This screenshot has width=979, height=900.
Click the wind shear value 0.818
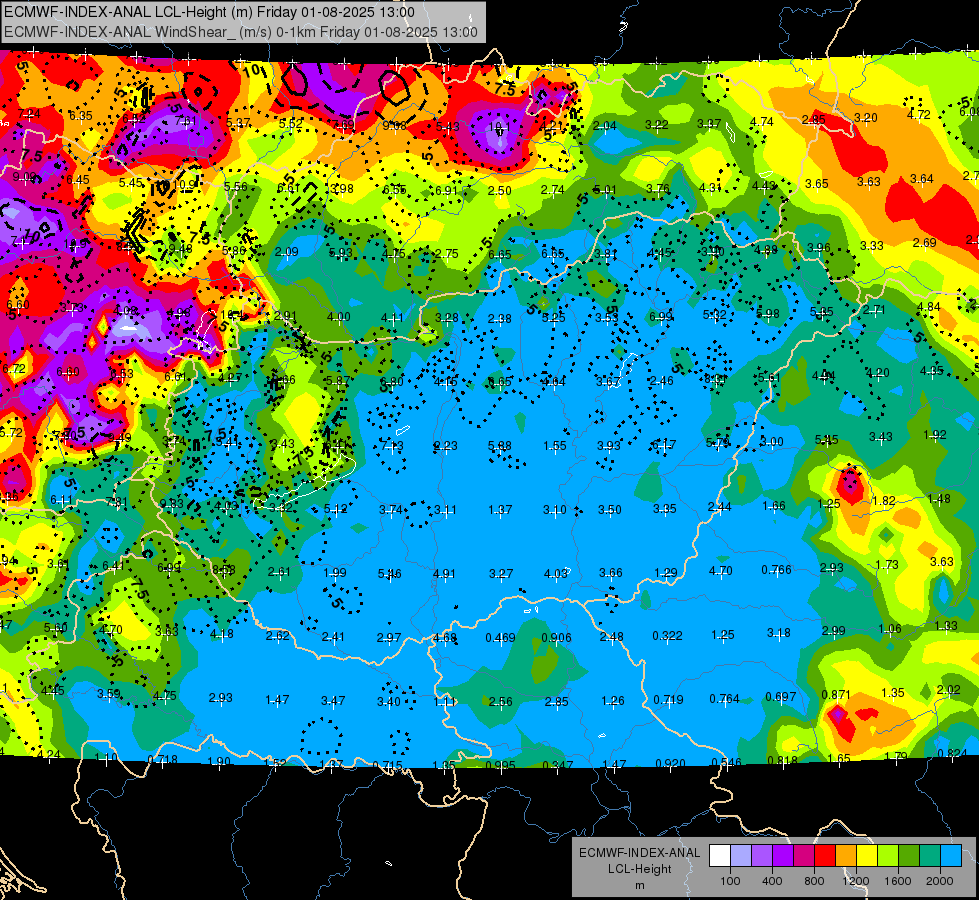(782, 760)
